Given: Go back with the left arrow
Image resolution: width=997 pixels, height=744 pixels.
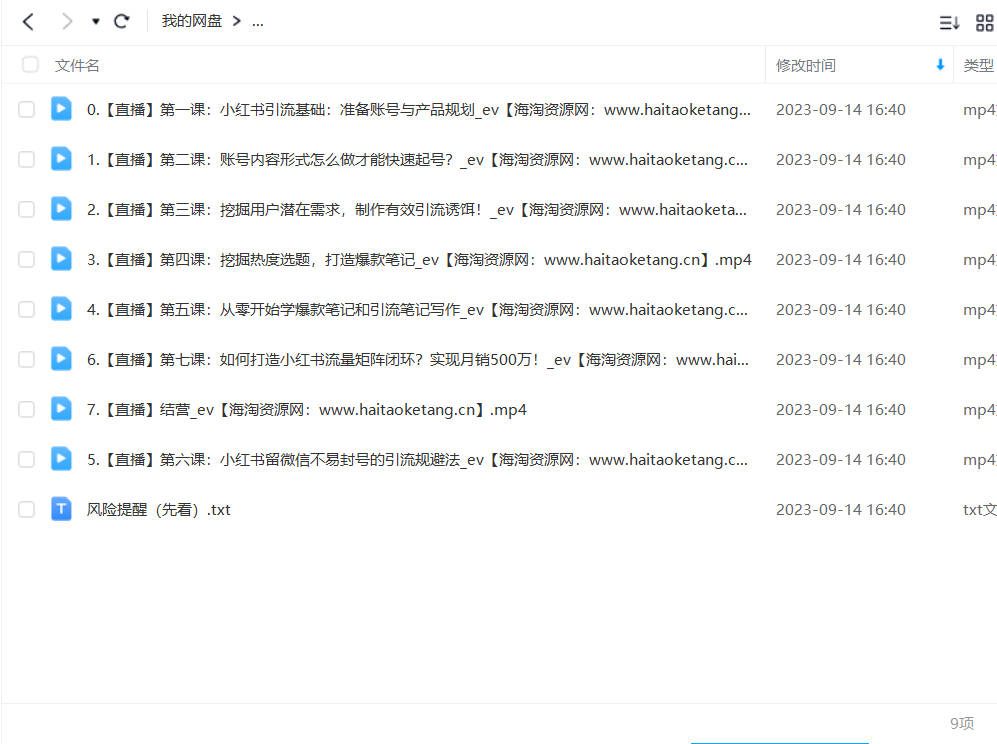Looking at the screenshot, I should click(x=28, y=22).
